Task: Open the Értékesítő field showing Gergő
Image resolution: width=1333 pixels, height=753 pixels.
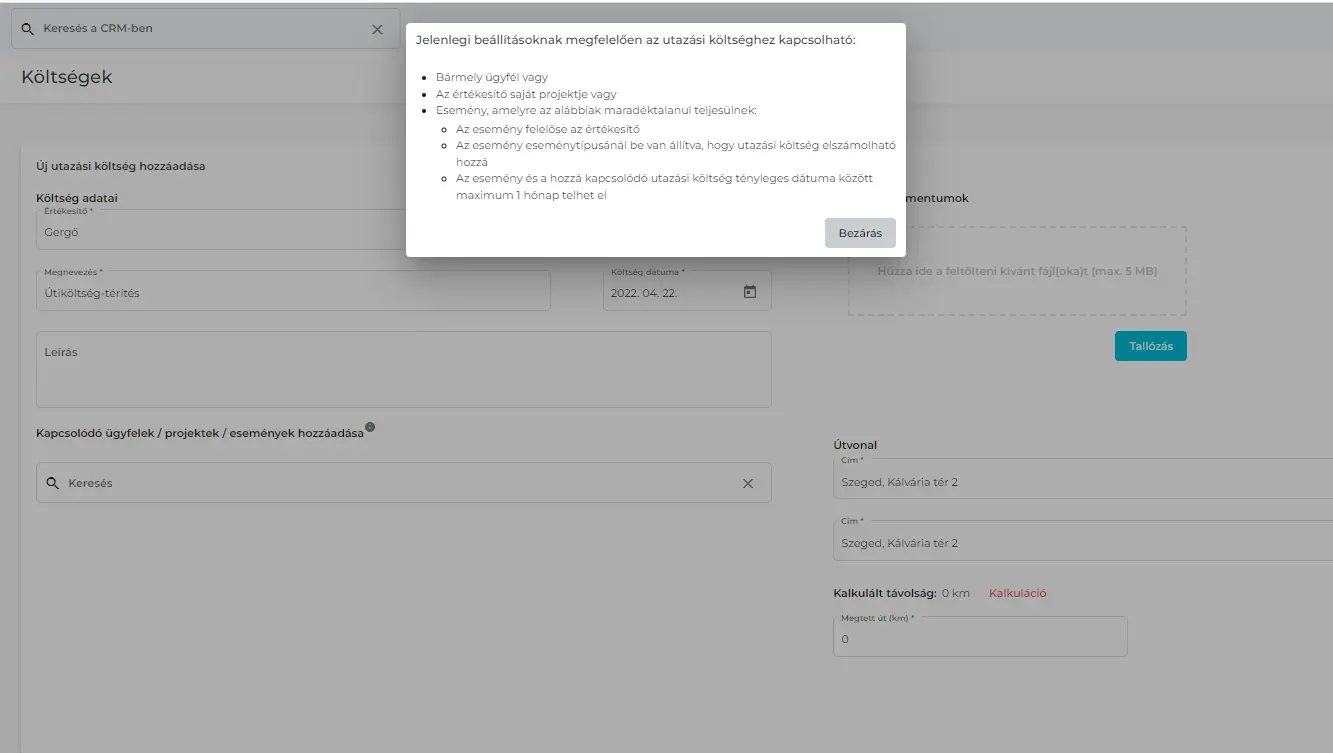Action: 220,232
